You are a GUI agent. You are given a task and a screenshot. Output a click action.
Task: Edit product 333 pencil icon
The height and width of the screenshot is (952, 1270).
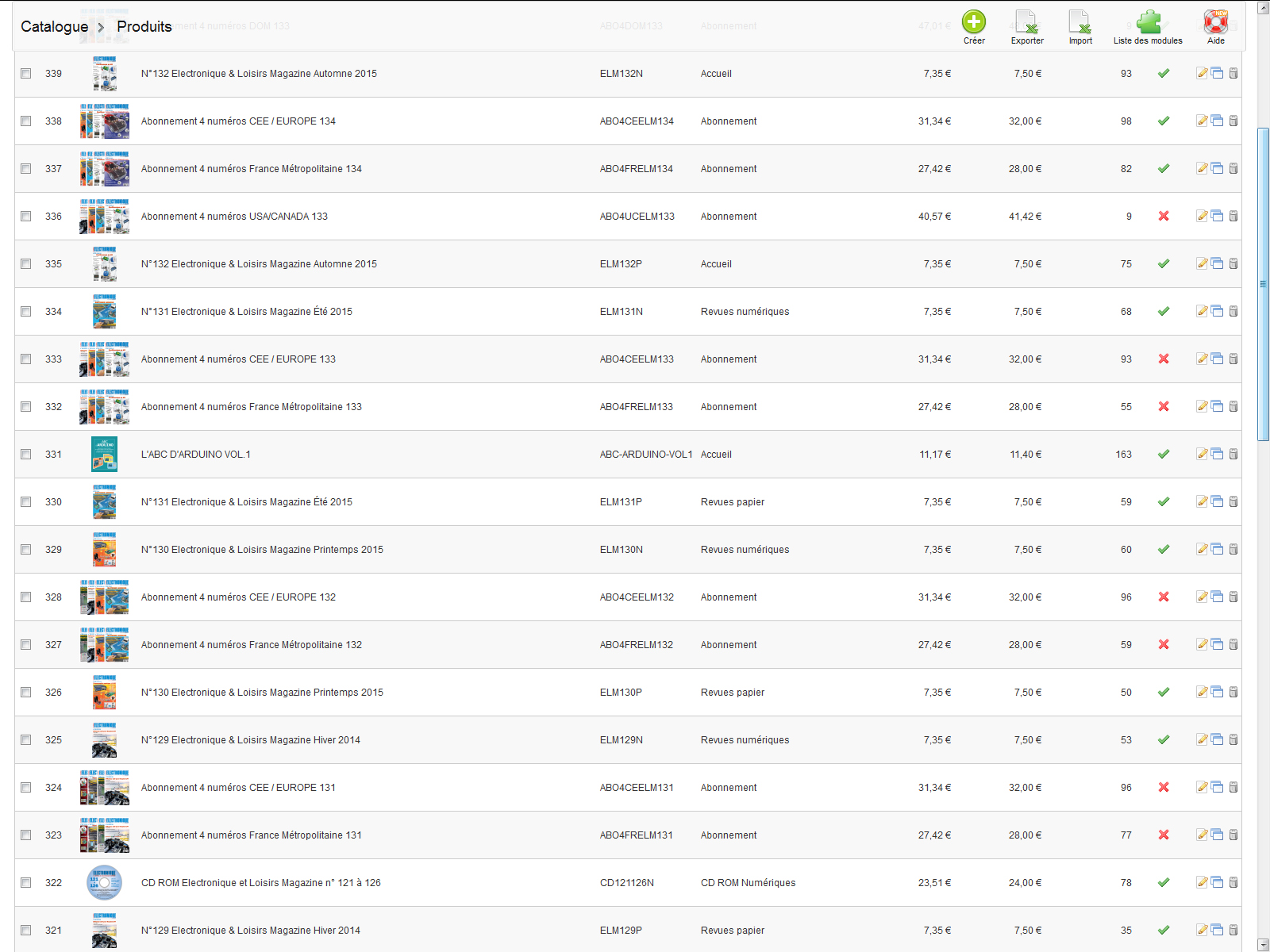1202,359
